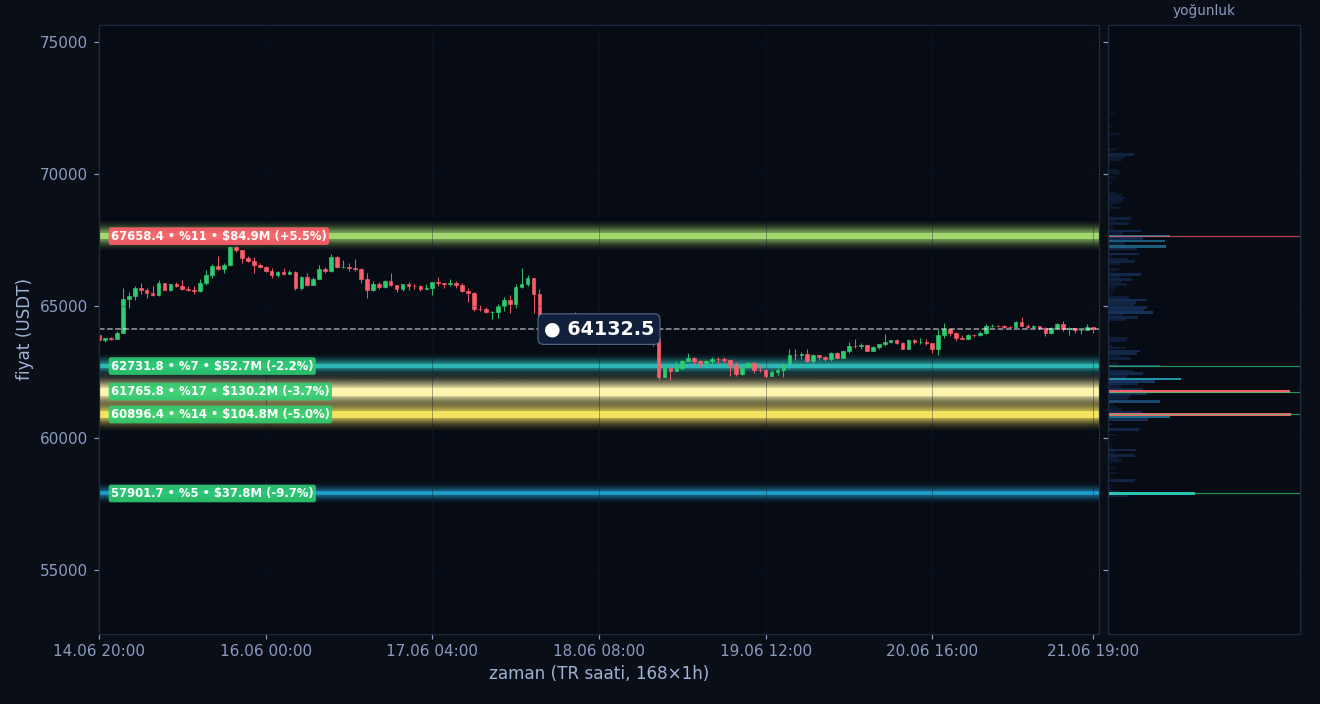Click the green density bar near 60896
Image resolution: width=1320 pixels, height=704 pixels.
pyautogui.click(x=1200, y=414)
